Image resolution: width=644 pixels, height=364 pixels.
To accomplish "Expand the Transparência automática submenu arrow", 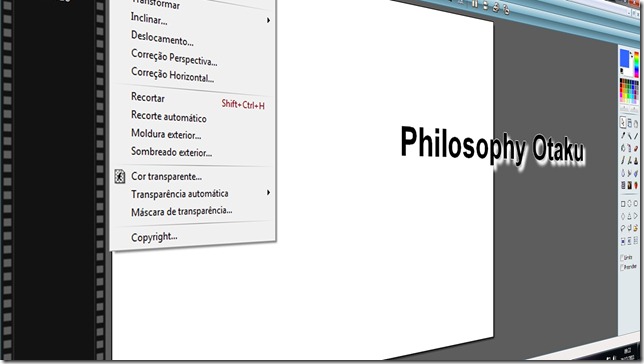I will pos(268,192).
